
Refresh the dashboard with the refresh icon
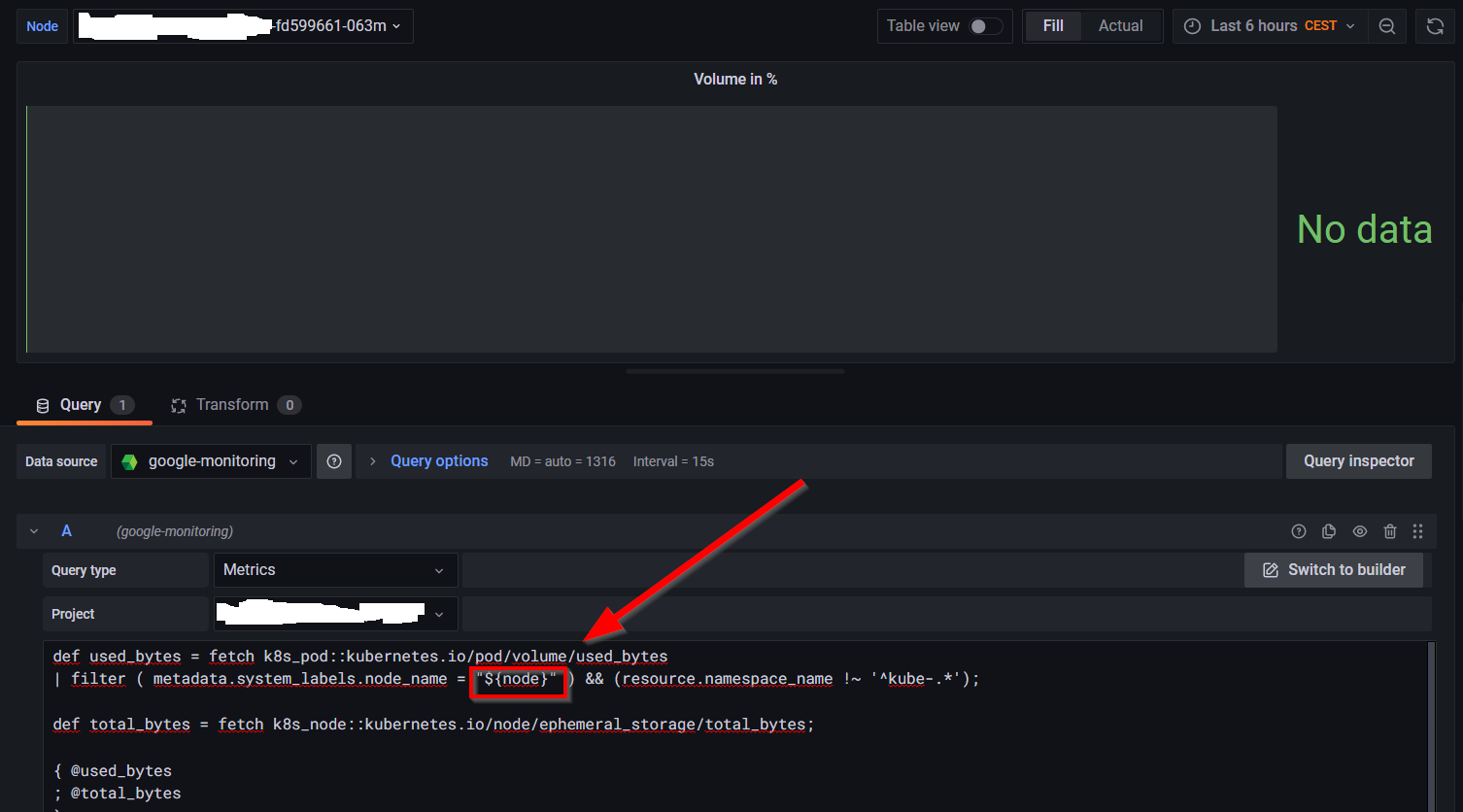coord(1435,26)
